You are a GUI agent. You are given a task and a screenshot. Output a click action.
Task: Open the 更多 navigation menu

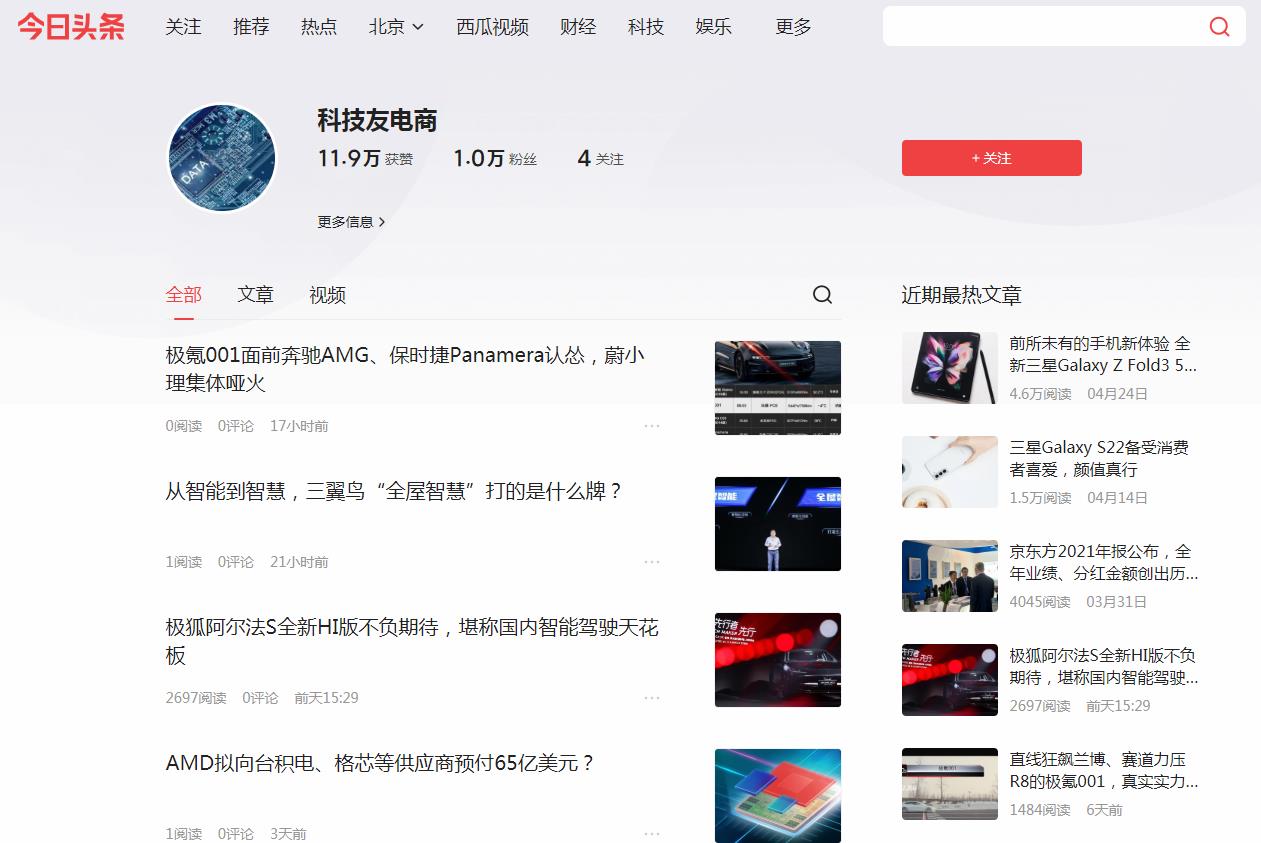click(793, 27)
